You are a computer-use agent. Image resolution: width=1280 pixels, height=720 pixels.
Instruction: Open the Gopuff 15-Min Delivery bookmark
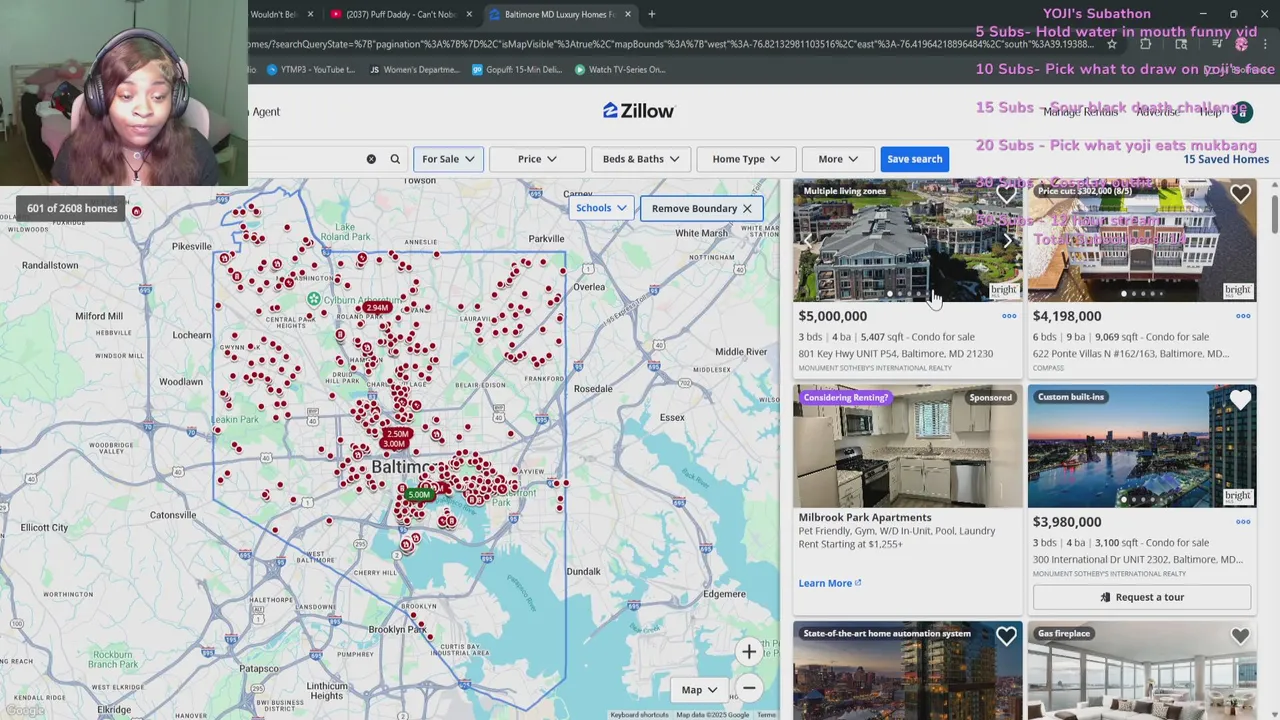point(518,70)
